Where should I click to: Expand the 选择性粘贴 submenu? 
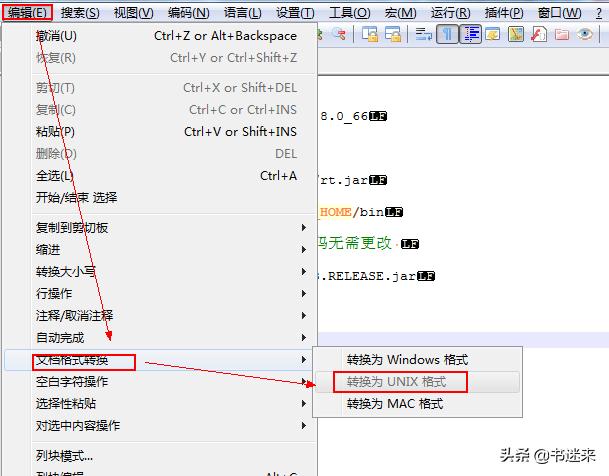pyautogui.click(x=160, y=404)
